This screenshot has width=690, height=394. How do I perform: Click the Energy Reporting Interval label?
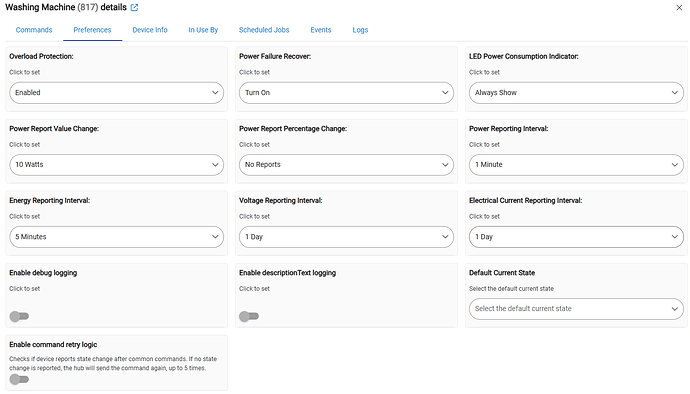click(50, 200)
